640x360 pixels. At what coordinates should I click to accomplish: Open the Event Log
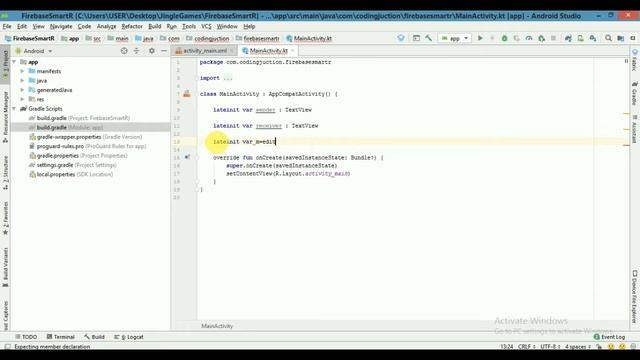609,337
